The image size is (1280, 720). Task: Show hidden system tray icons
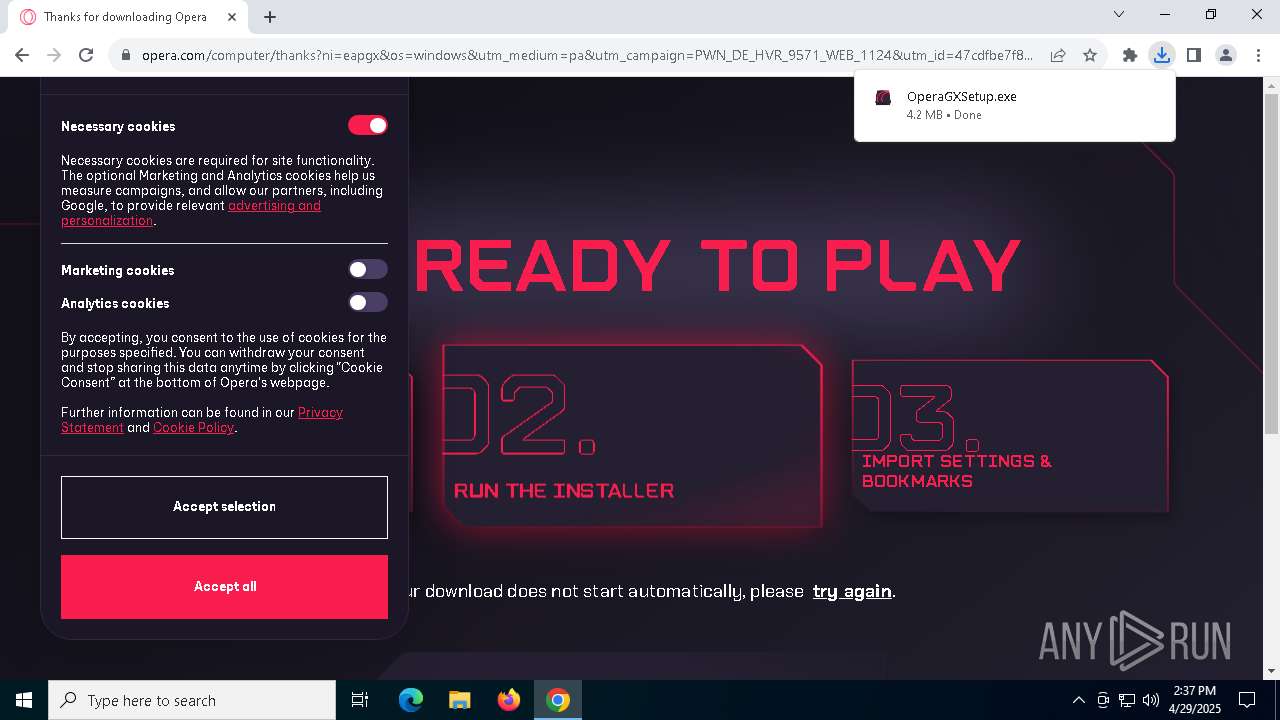tap(1078, 700)
